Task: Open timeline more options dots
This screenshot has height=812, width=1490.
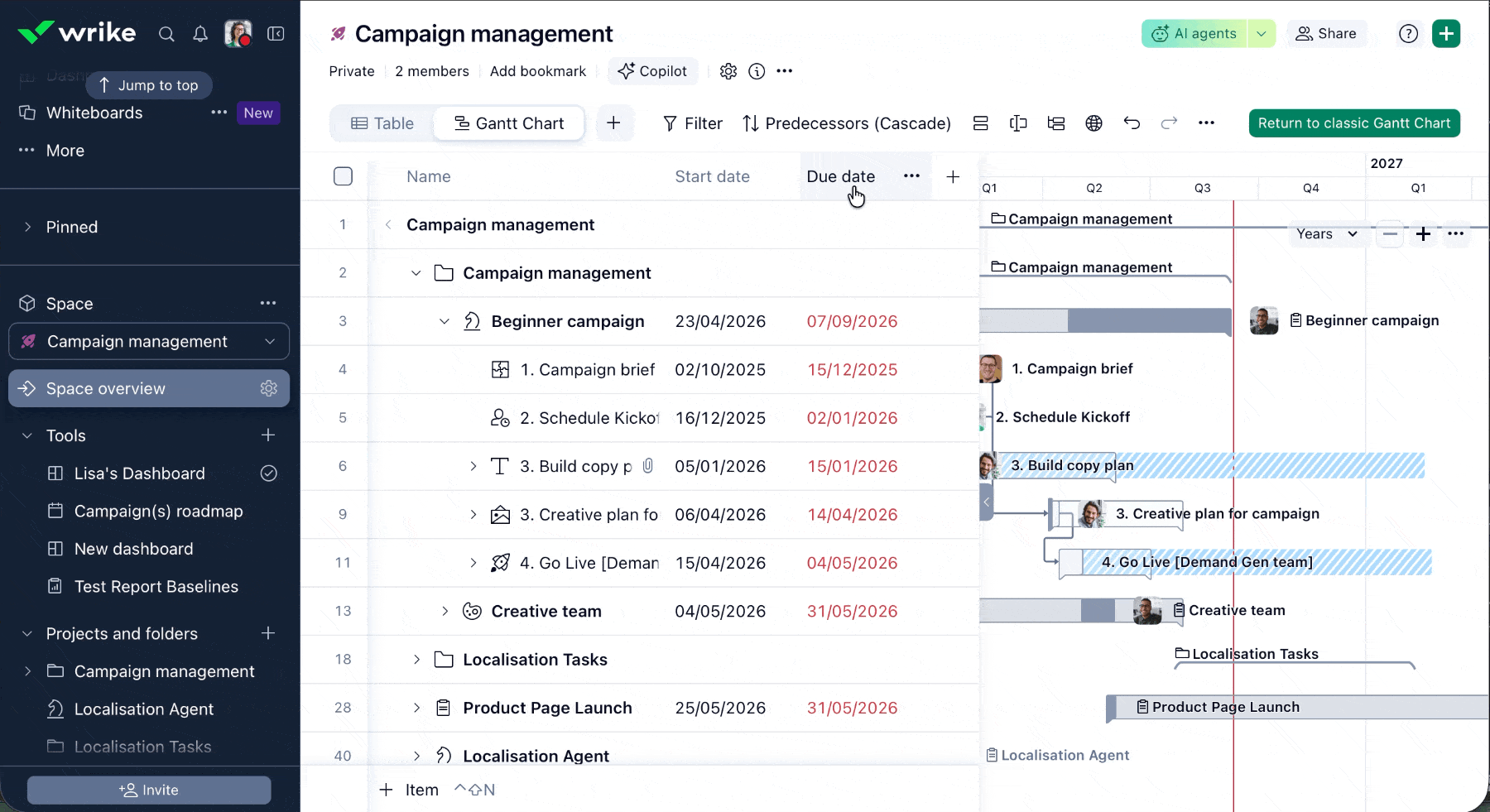Action: pos(1456,234)
